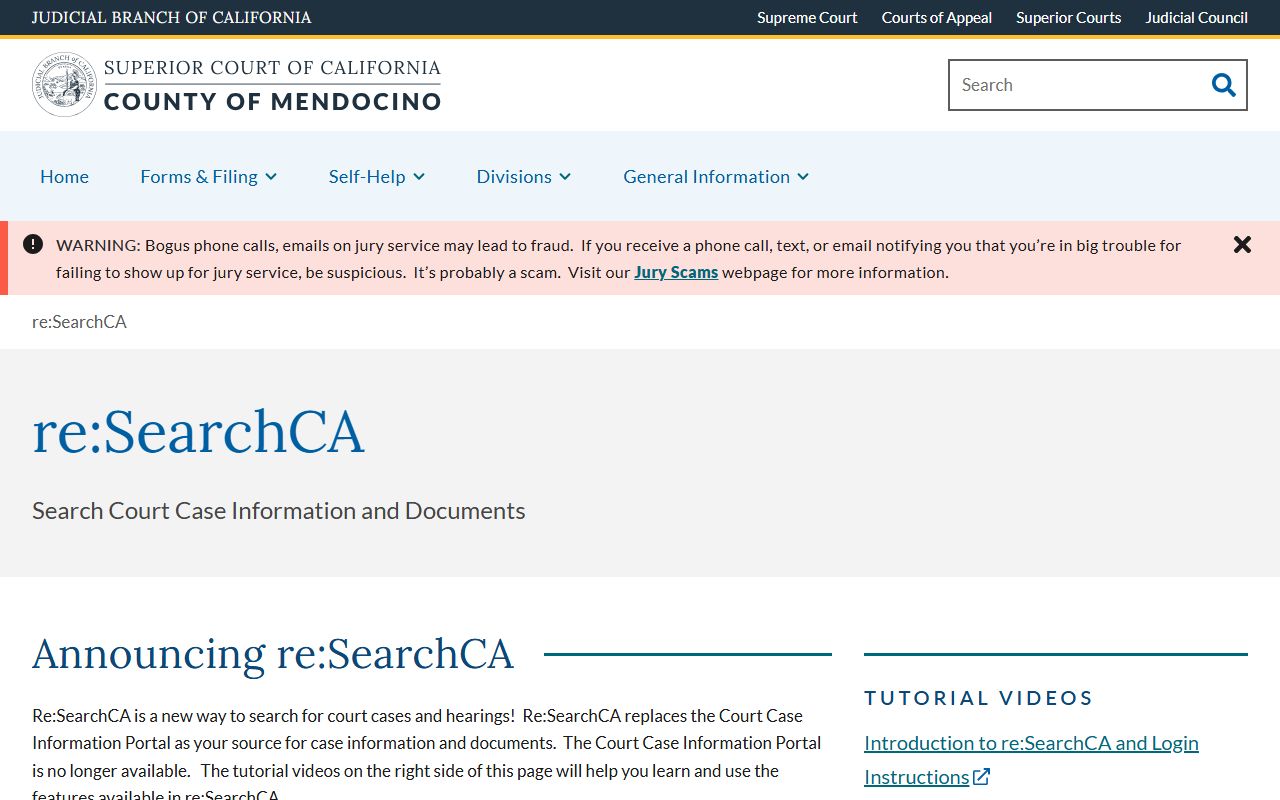The height and width of the screenshot is (800, 1280).
Task: Dismiss the jury scam warning banner
Action: [1242, 245]
